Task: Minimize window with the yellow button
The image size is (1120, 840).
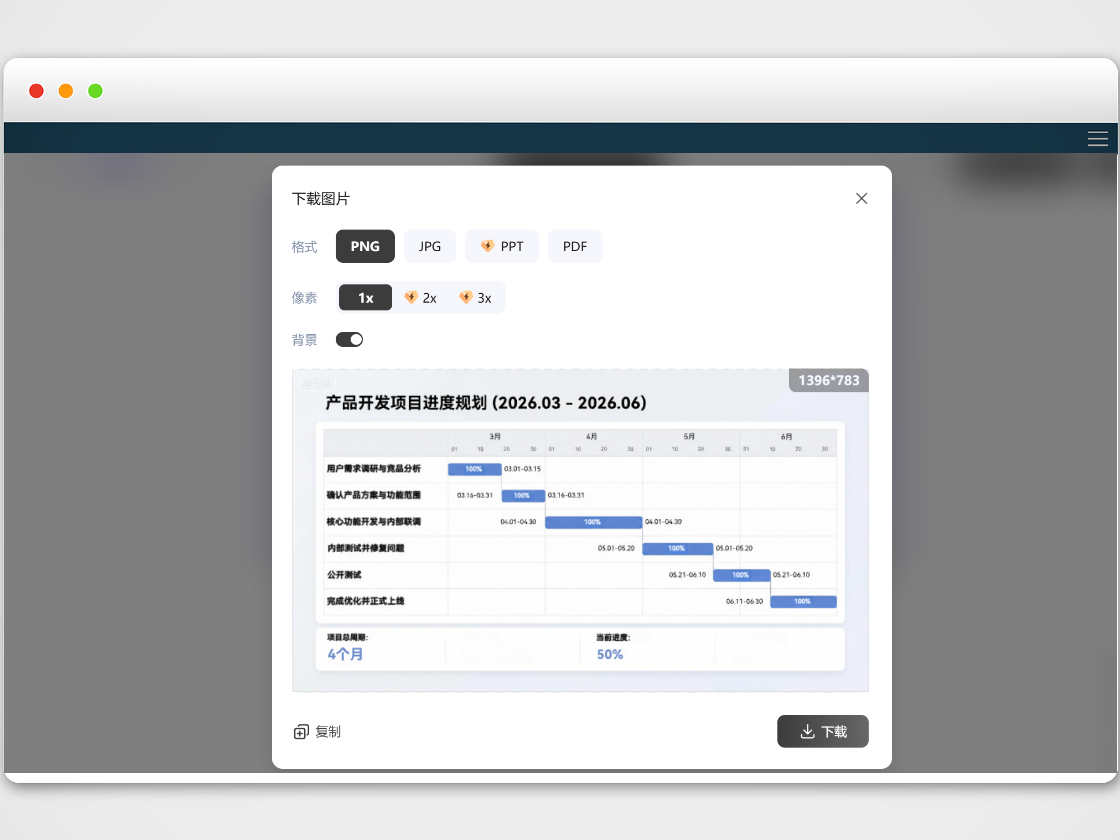Action: pos(66,91)
